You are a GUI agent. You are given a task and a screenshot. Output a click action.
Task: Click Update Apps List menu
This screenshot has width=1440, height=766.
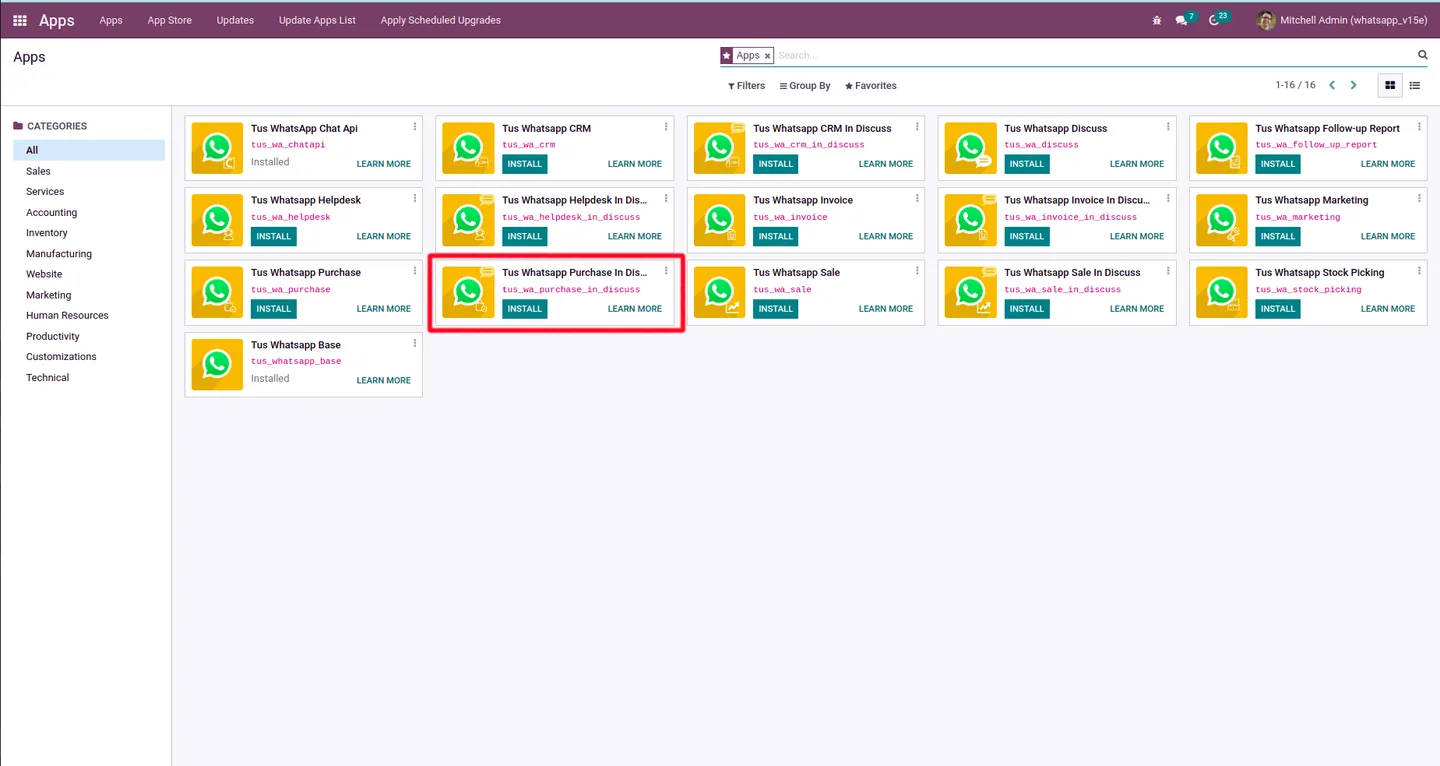317,20
